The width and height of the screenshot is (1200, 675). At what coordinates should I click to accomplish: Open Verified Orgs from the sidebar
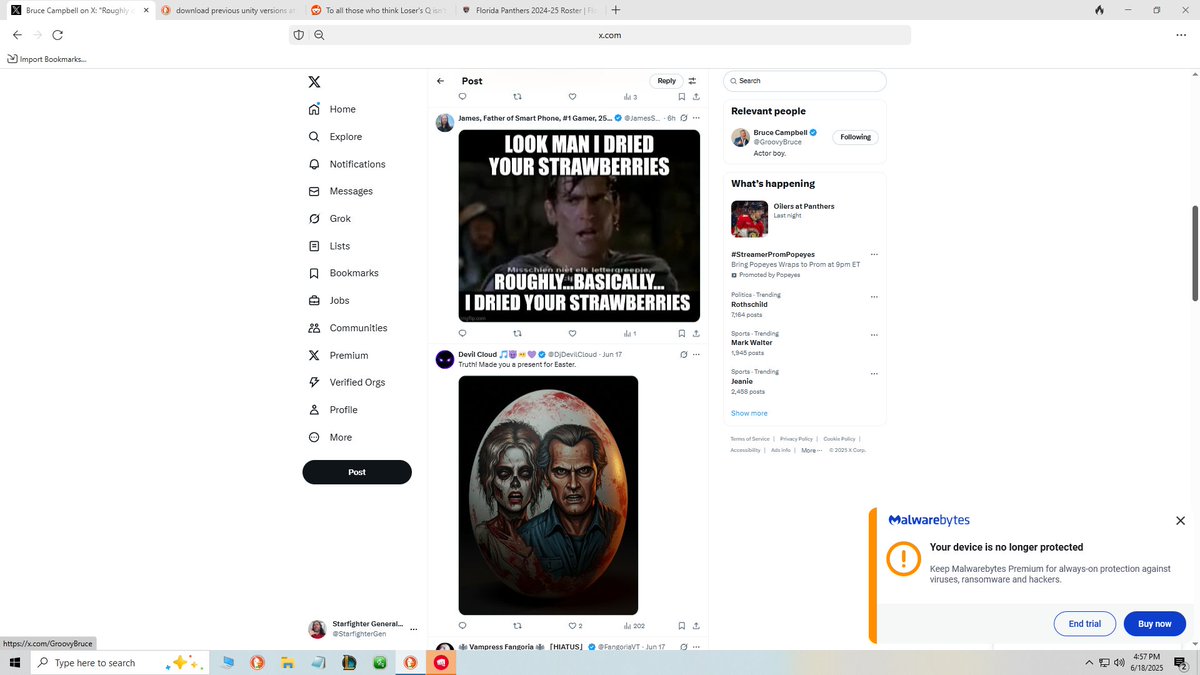tap(359, 382)
